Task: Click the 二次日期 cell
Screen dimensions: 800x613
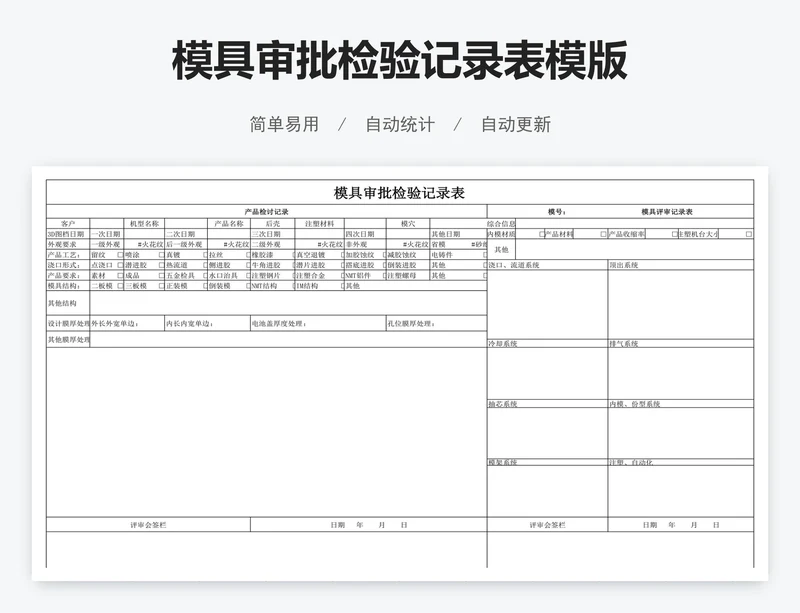Action: pyautogui.click(x=186, y=234)
